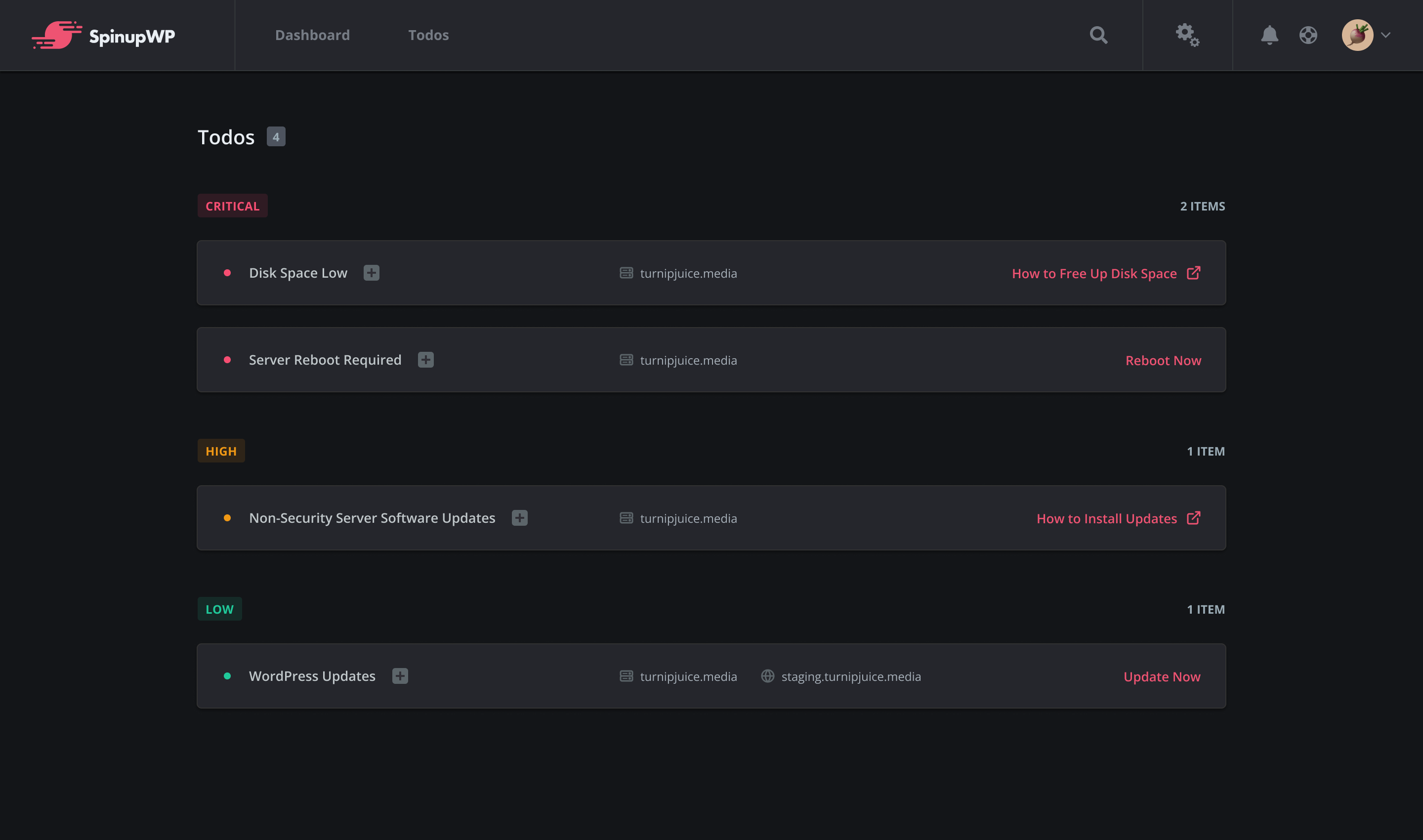Open How to Free Up Disk Space link
Viewport: 1423px width, 840px height.
(1094, 273)
